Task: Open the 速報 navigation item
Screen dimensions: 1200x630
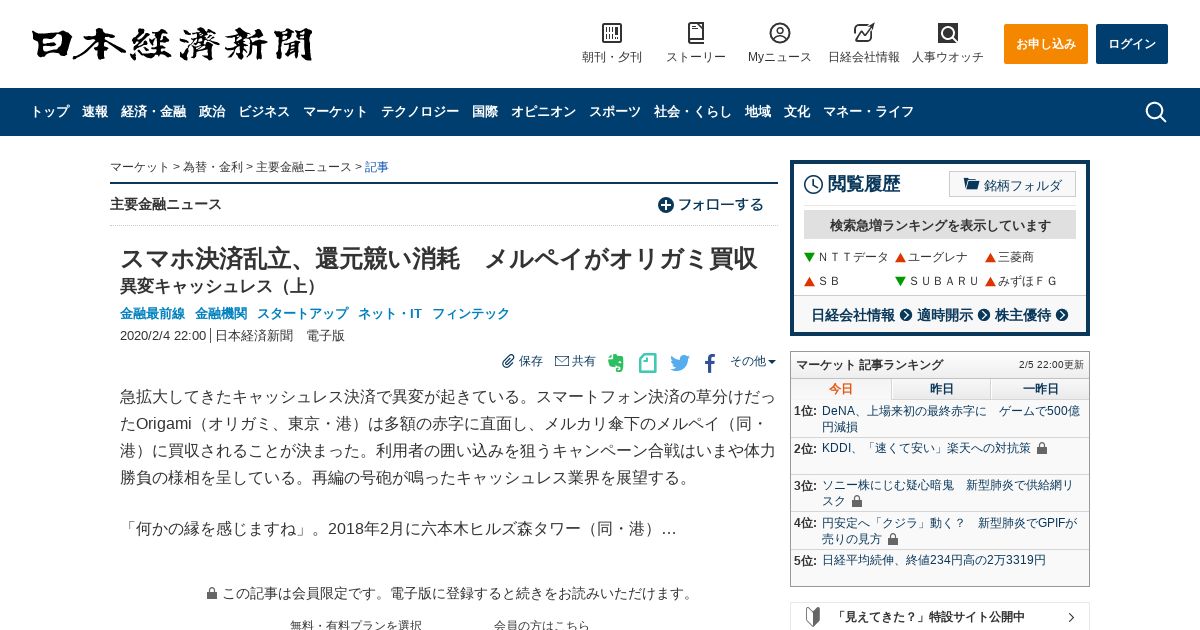Action: pyautogui.click(x=95, y=112)
